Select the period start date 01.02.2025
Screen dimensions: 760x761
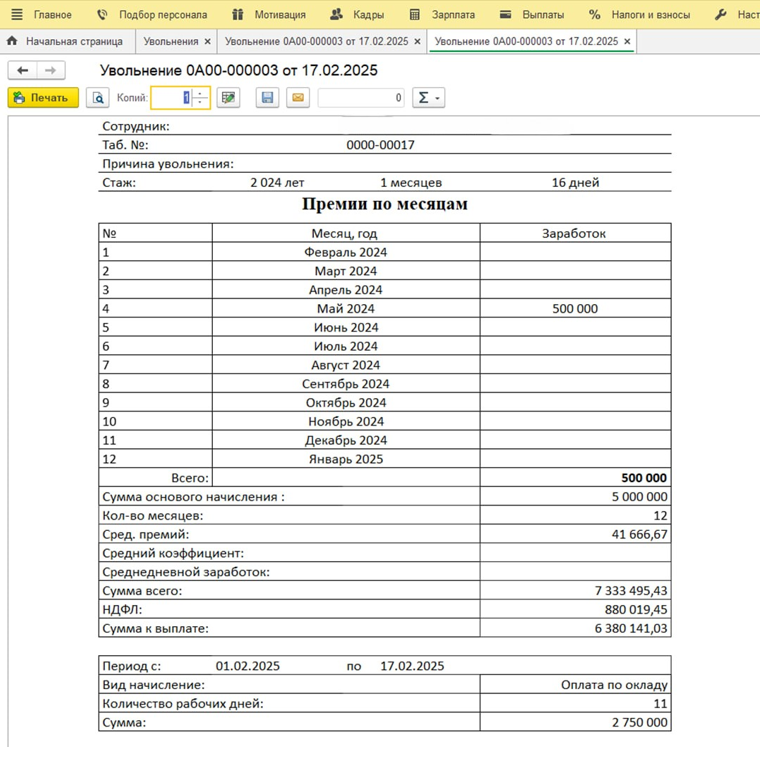(x=248, y=666)
